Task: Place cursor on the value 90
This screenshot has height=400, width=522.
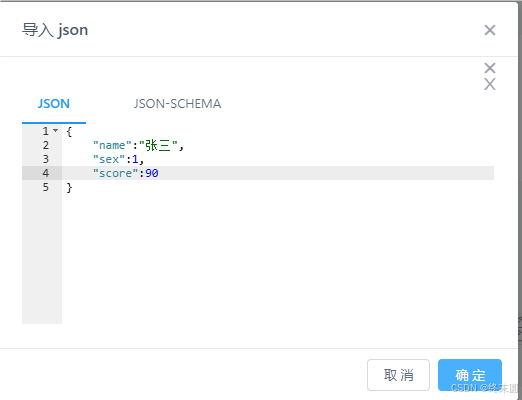Action: 152,173
